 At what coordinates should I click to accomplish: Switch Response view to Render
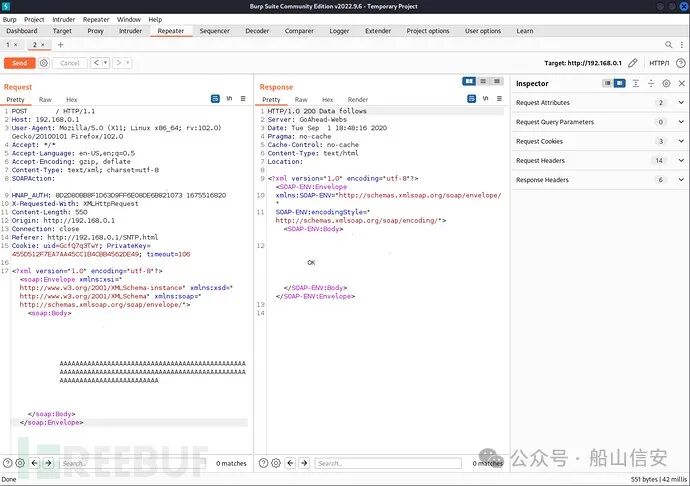357,99
